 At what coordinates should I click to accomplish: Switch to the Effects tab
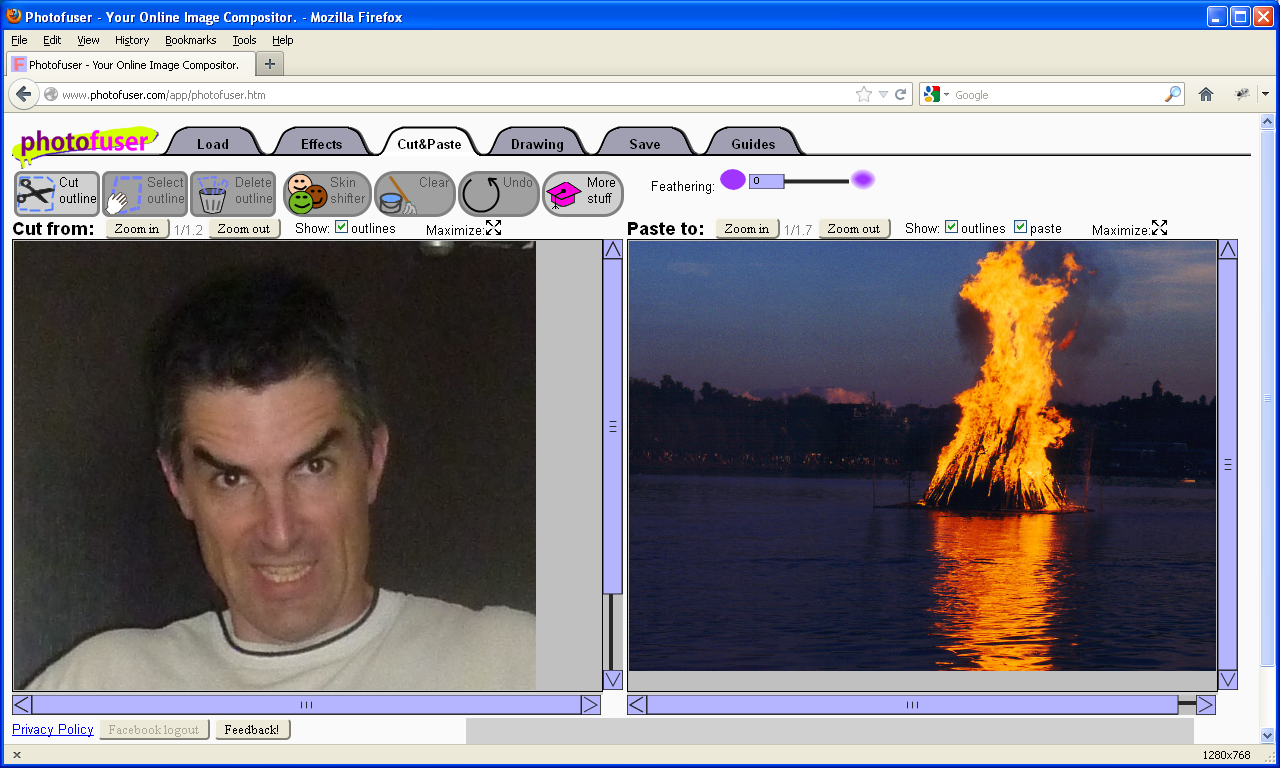pos(321,143)
